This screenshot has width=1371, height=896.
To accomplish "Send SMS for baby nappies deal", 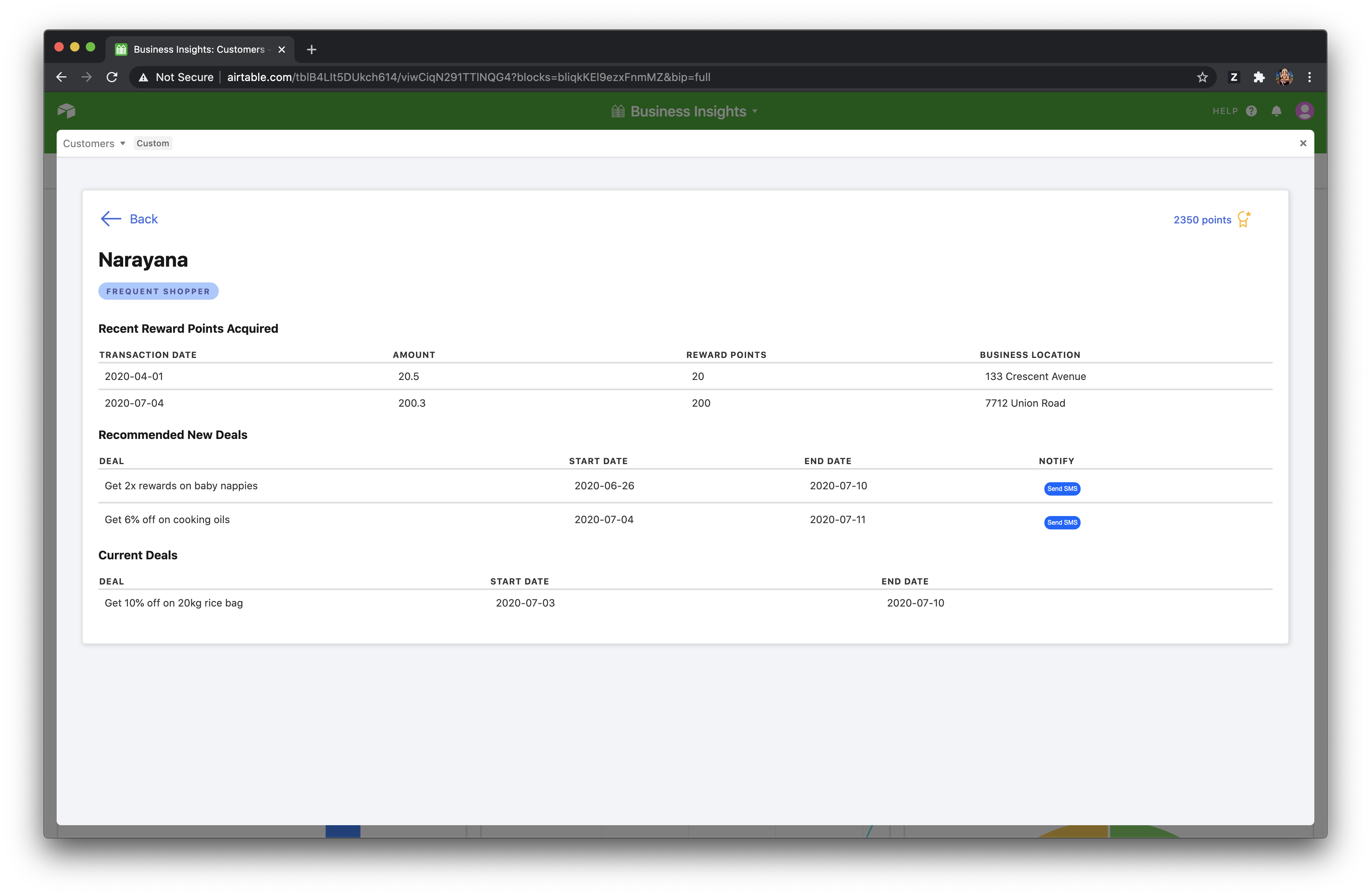I will [1062, 488].
